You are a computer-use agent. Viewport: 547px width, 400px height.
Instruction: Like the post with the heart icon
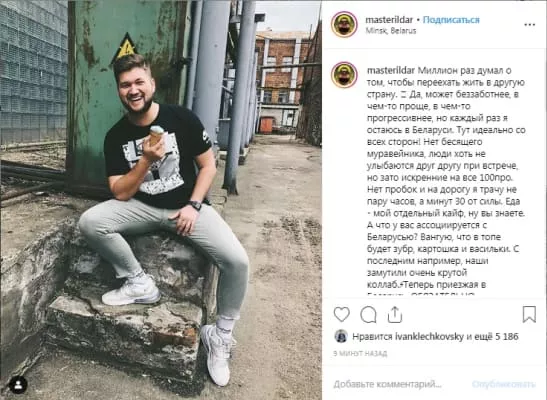pyautogui.click(x=342, y=314)
